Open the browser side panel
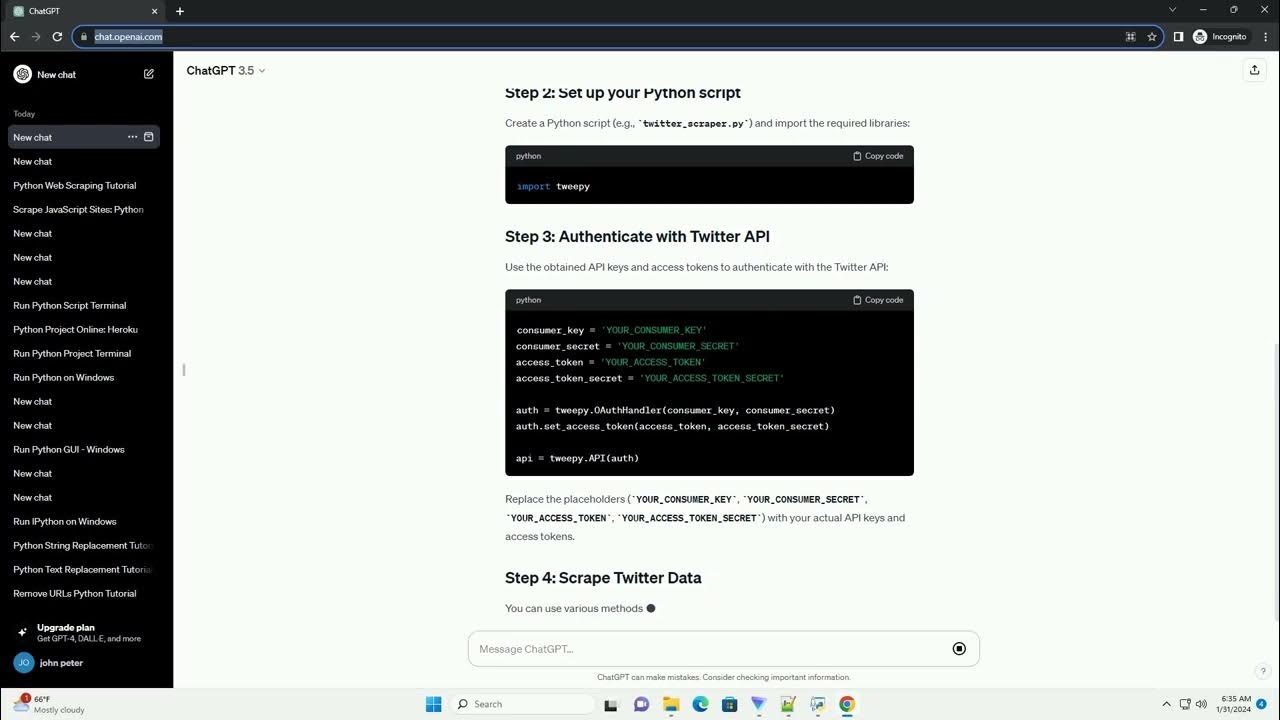This screenshot has height=720, width=1280. (x=1178, y=36)
